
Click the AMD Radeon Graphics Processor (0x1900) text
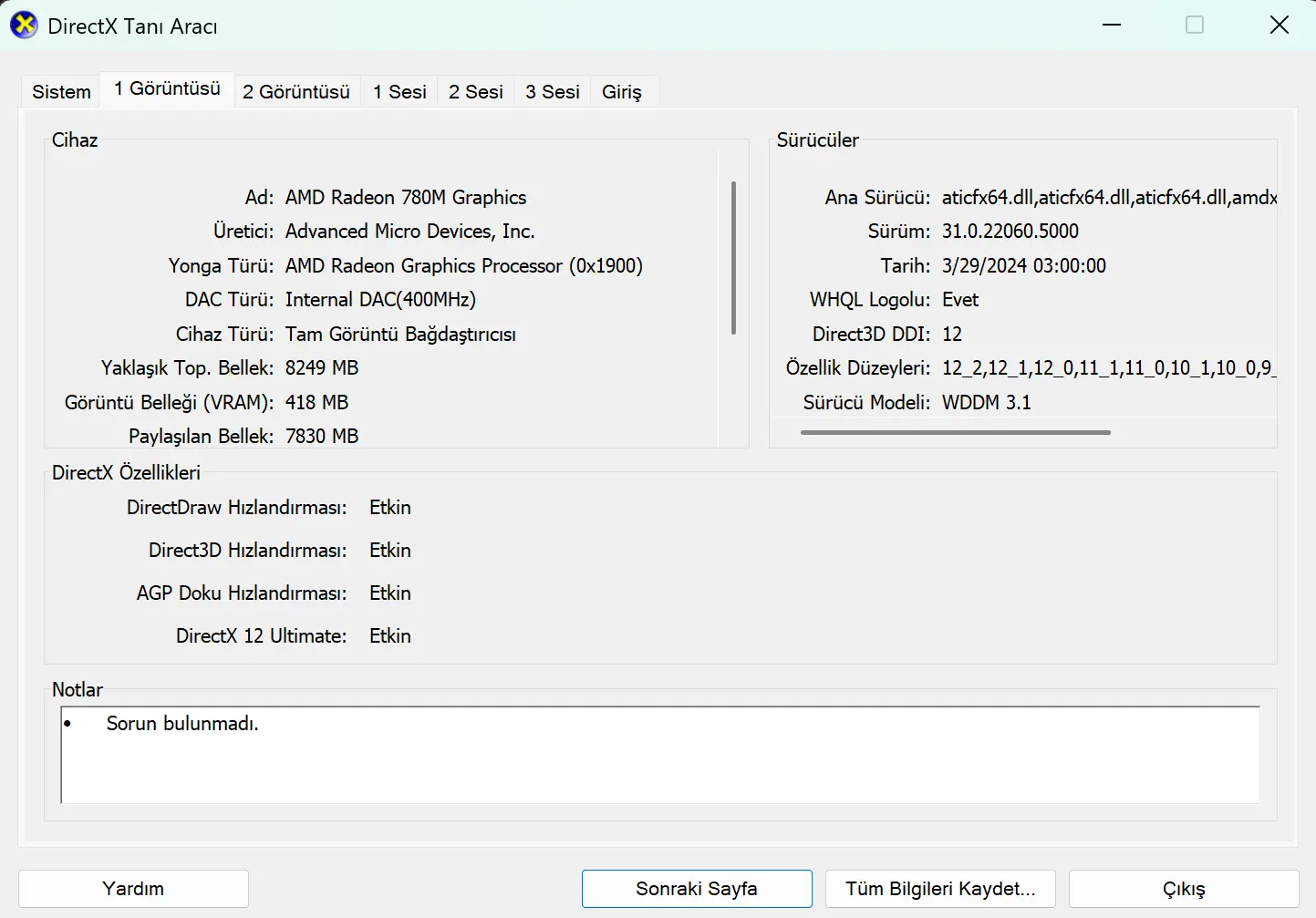pos(464,265)
